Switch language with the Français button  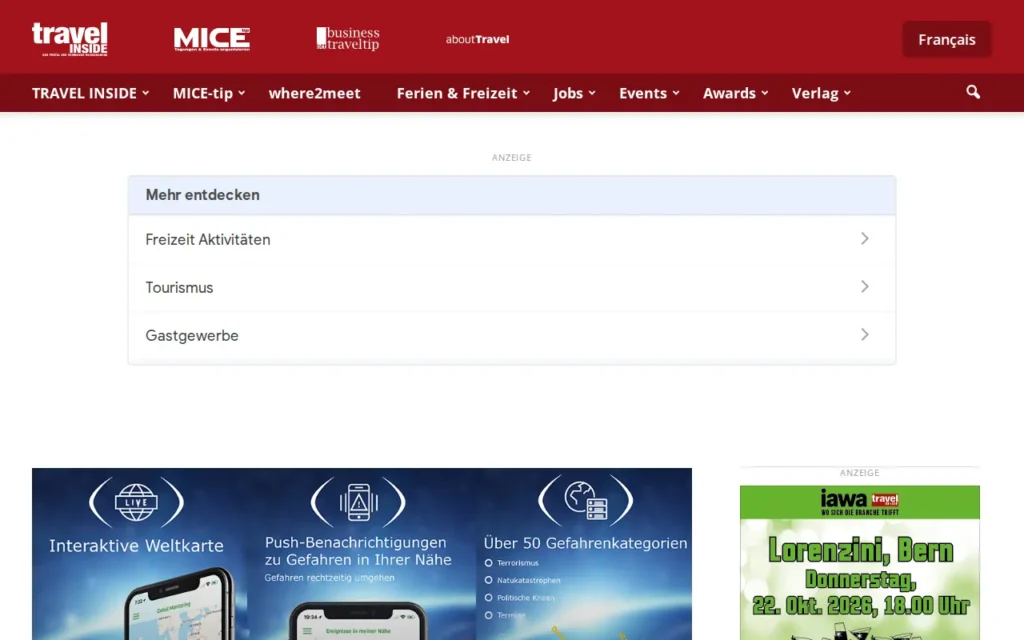pyautogui.click(x=946, y=39)
